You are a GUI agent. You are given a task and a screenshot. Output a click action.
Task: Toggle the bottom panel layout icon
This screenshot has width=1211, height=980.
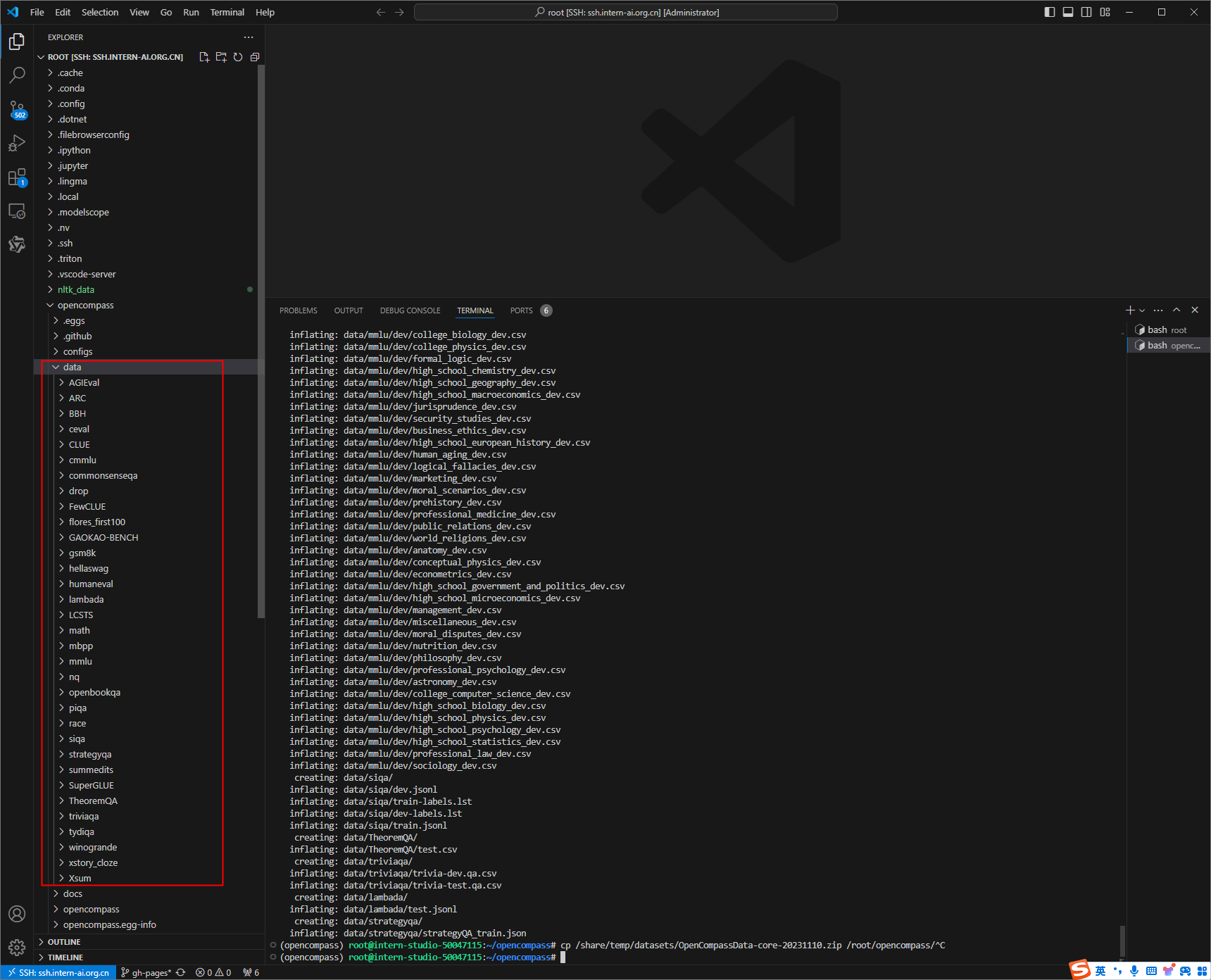click(1068, 12)
